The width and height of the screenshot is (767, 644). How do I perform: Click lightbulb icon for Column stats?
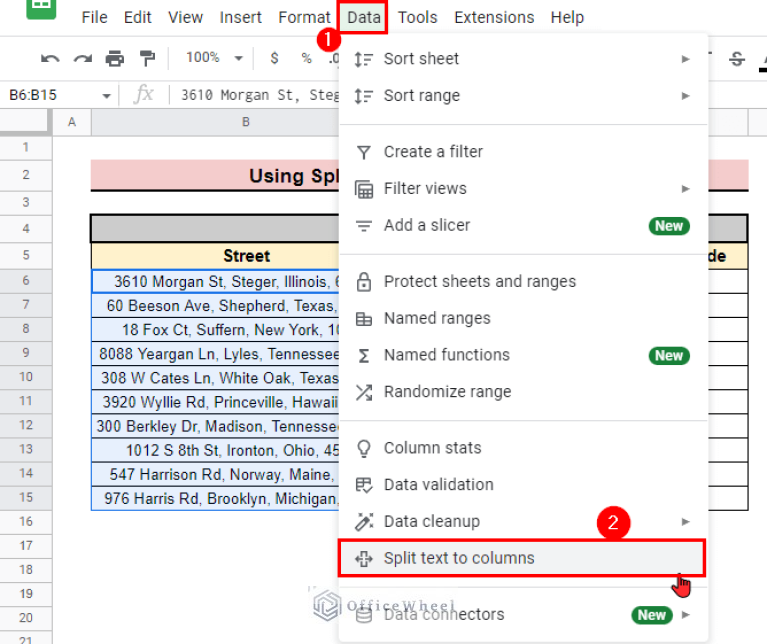(x=363, y=448)
